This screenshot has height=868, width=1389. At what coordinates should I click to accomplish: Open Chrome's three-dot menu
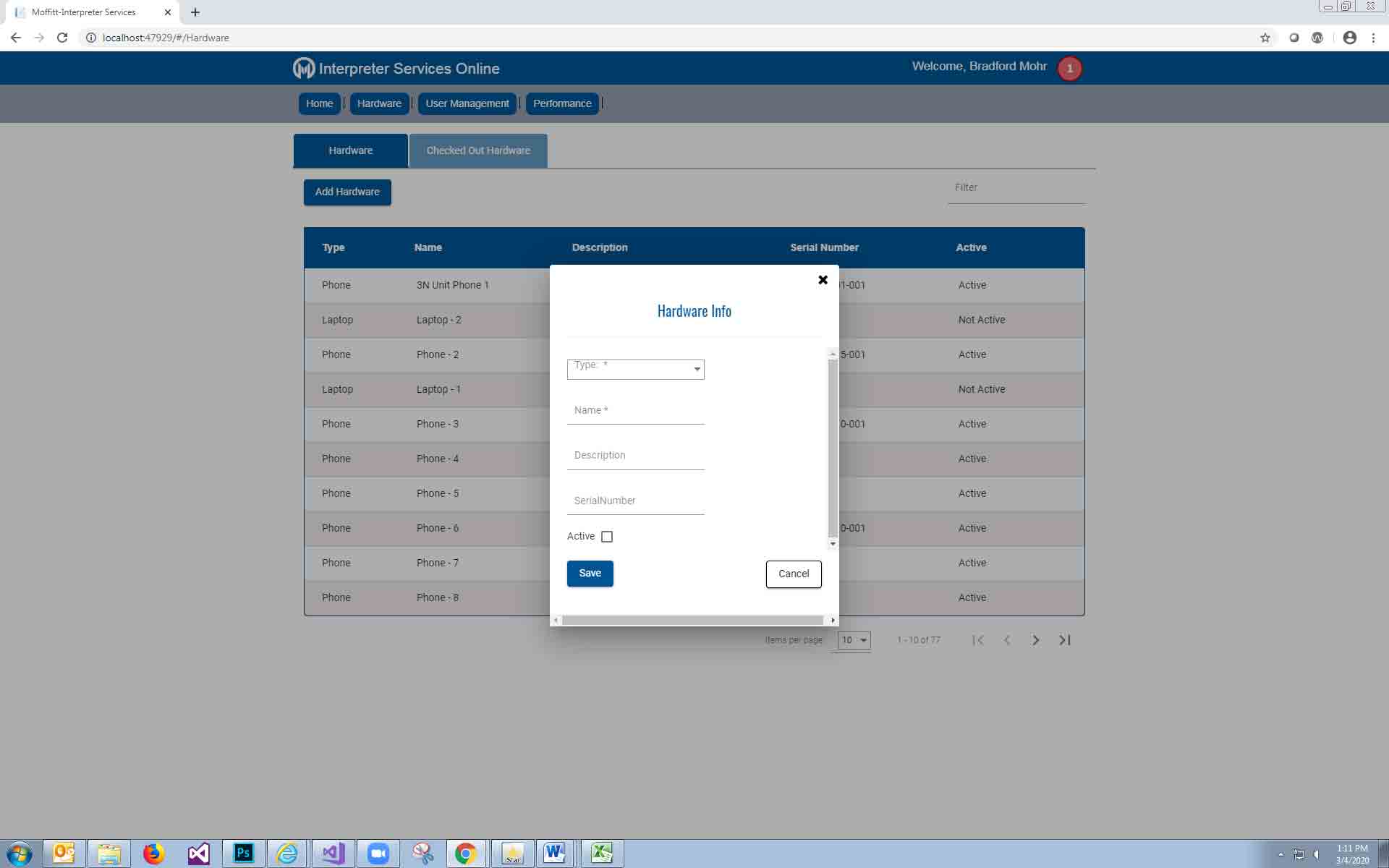[x=1373, y=38]
